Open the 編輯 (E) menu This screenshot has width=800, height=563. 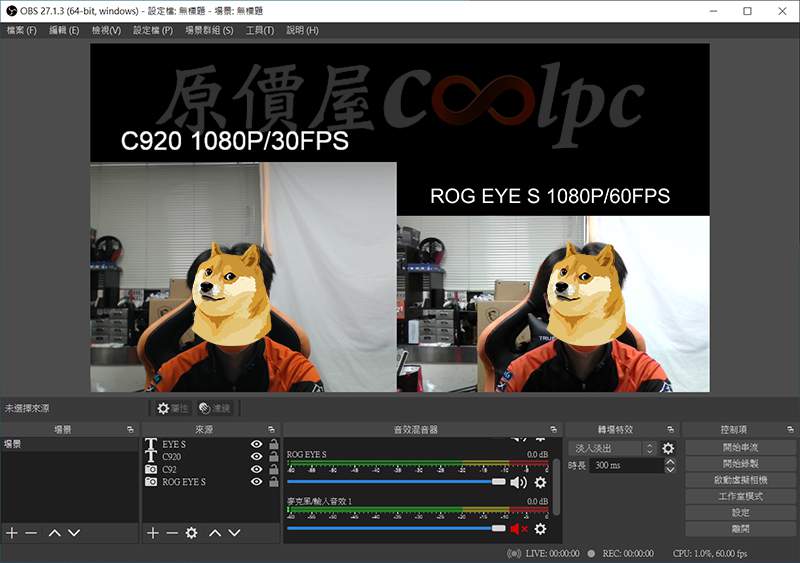[x=64, y=30]
